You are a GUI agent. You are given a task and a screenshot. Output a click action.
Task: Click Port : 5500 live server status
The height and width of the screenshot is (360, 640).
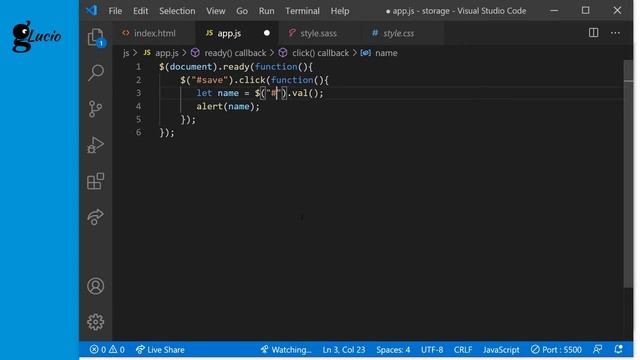click(556, 350)
